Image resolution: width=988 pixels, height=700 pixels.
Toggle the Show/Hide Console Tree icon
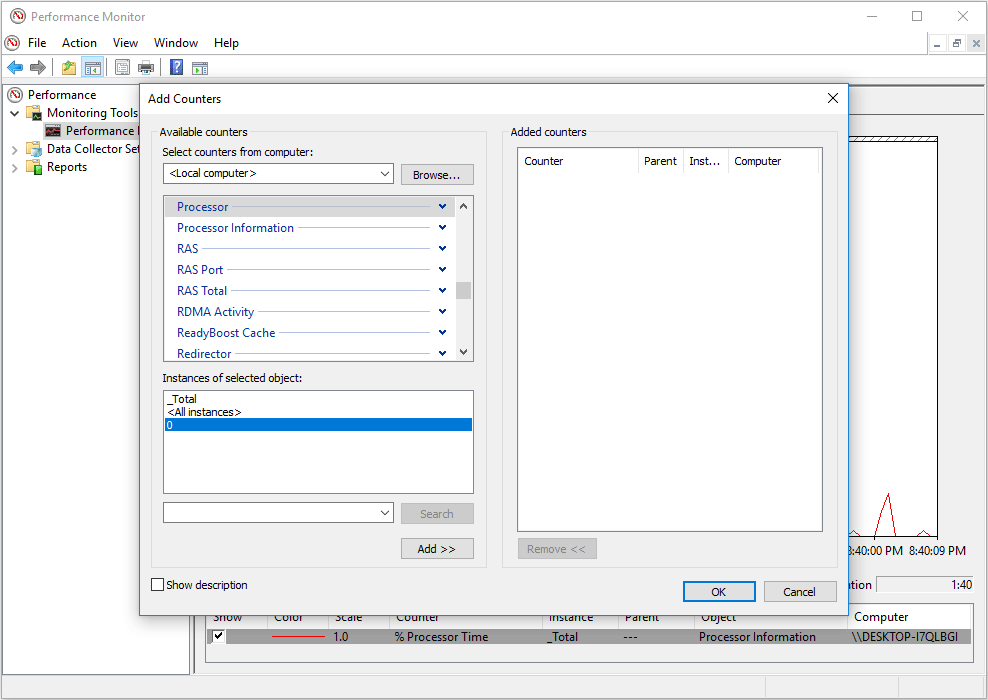93,67
